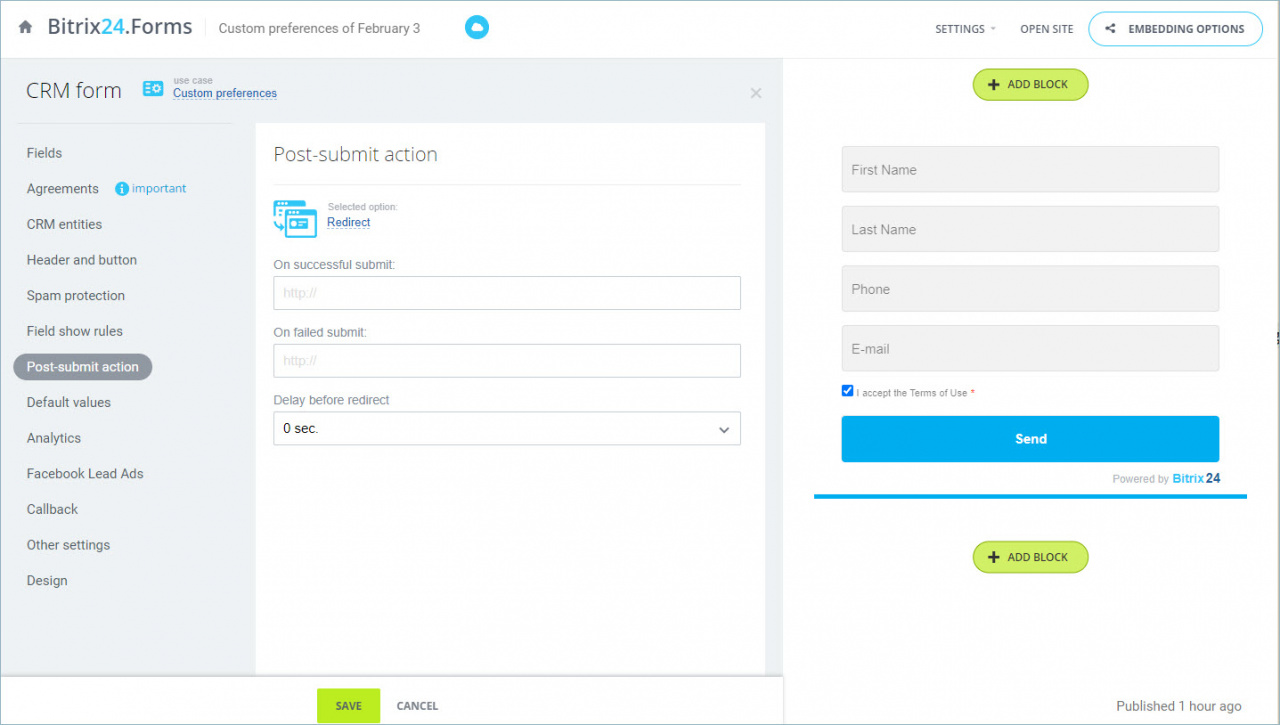
Task: Open Field show rules section
Action: (75, 331)
